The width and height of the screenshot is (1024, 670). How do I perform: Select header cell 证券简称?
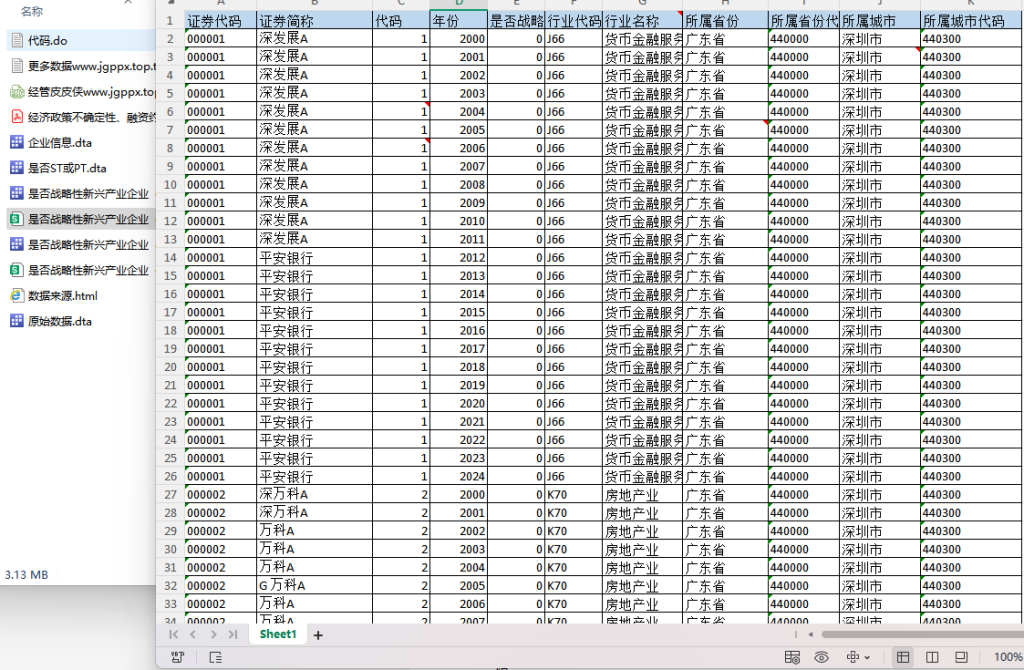tap(315, 20)
